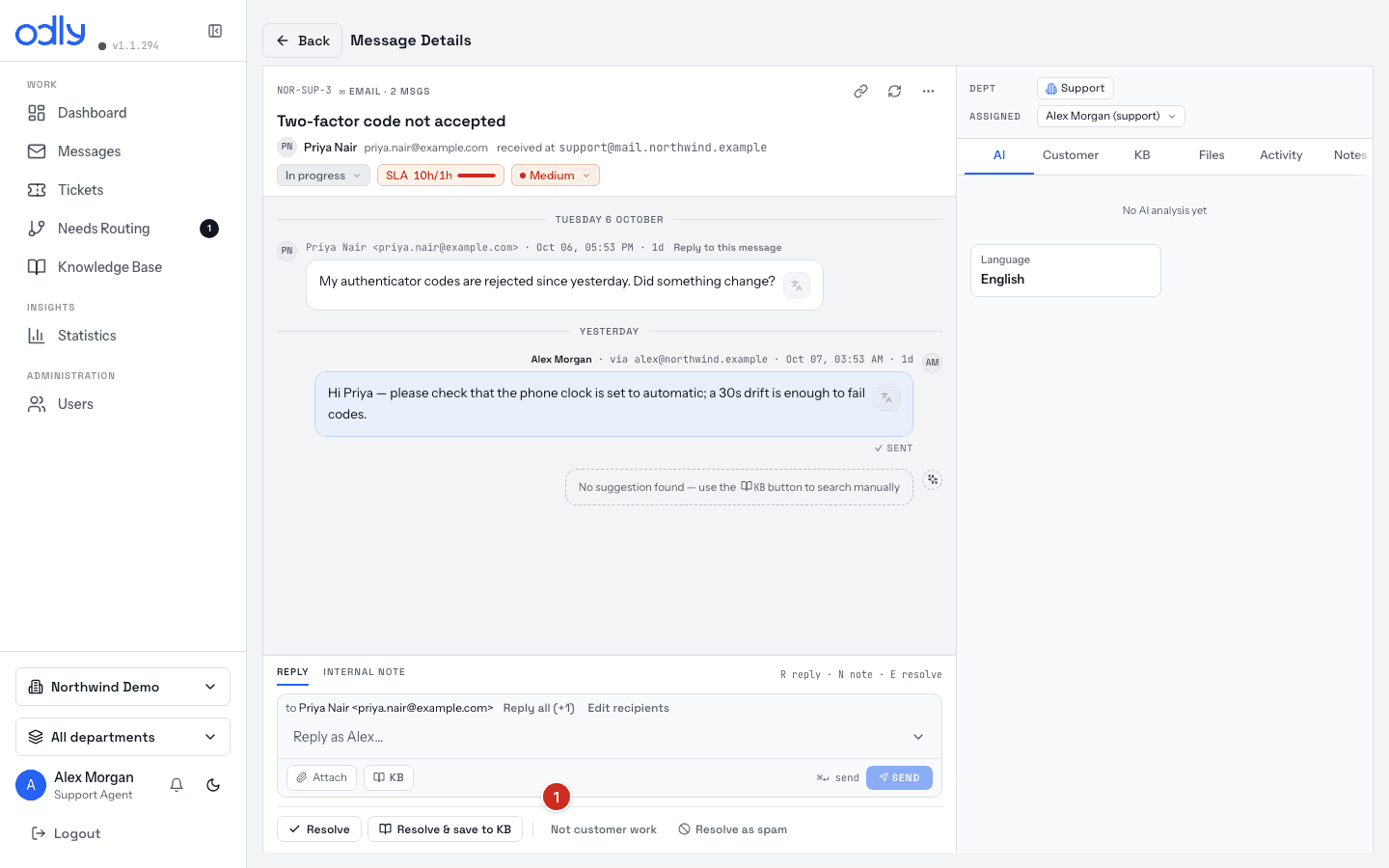Open Needs Routing queue
Screen dimensions: 1389x868
123,229
